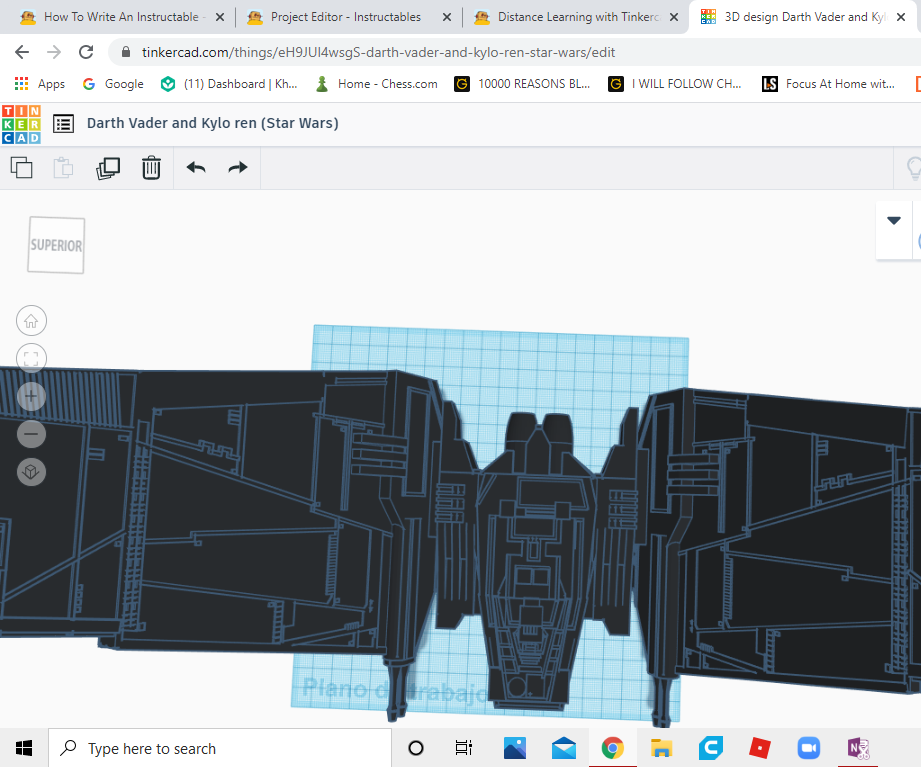Zoom out using the minus icon

tap(31, 434)
